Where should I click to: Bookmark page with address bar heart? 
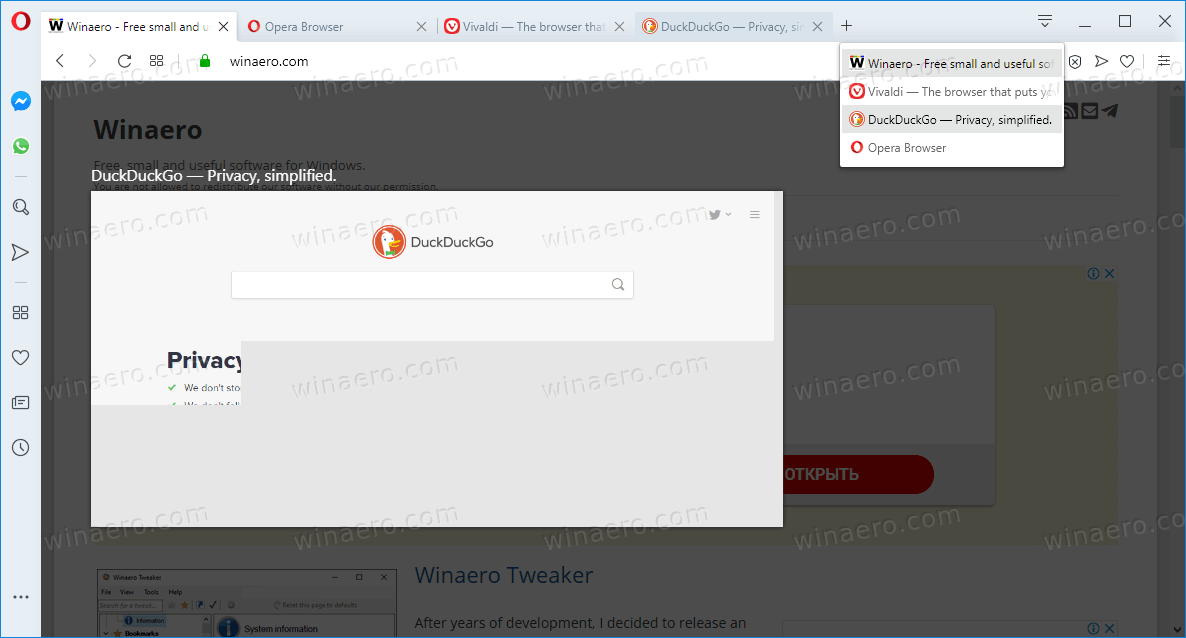tap(1127, 61)
